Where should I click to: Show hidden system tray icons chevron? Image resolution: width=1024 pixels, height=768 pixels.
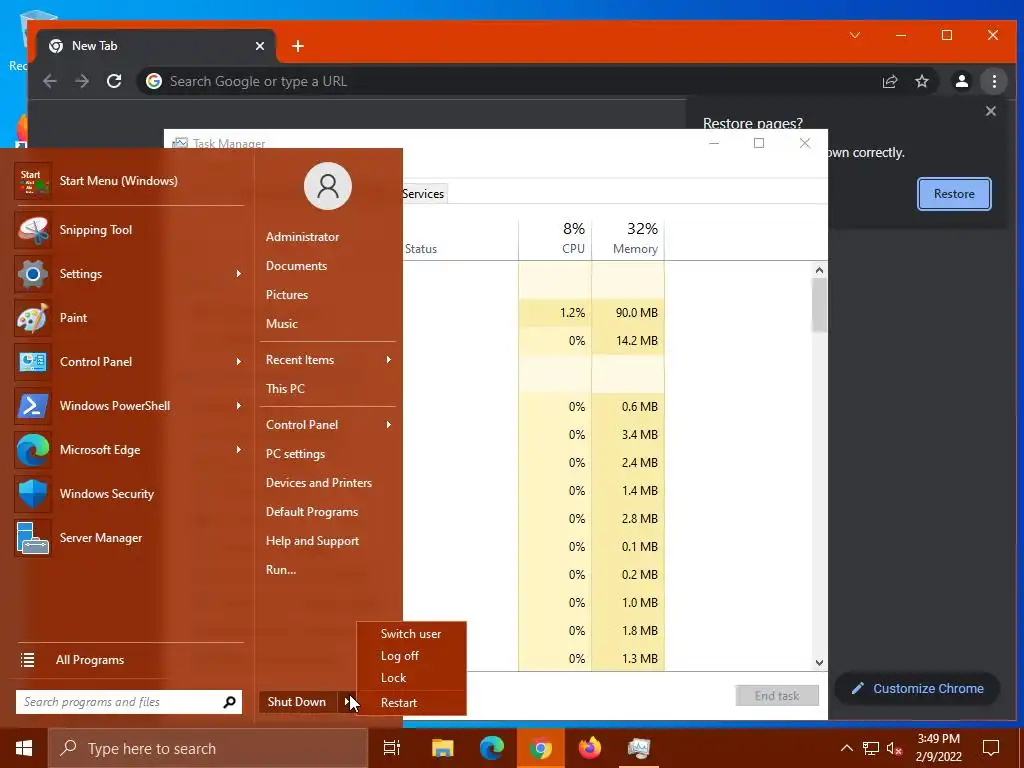click(846, 748)
